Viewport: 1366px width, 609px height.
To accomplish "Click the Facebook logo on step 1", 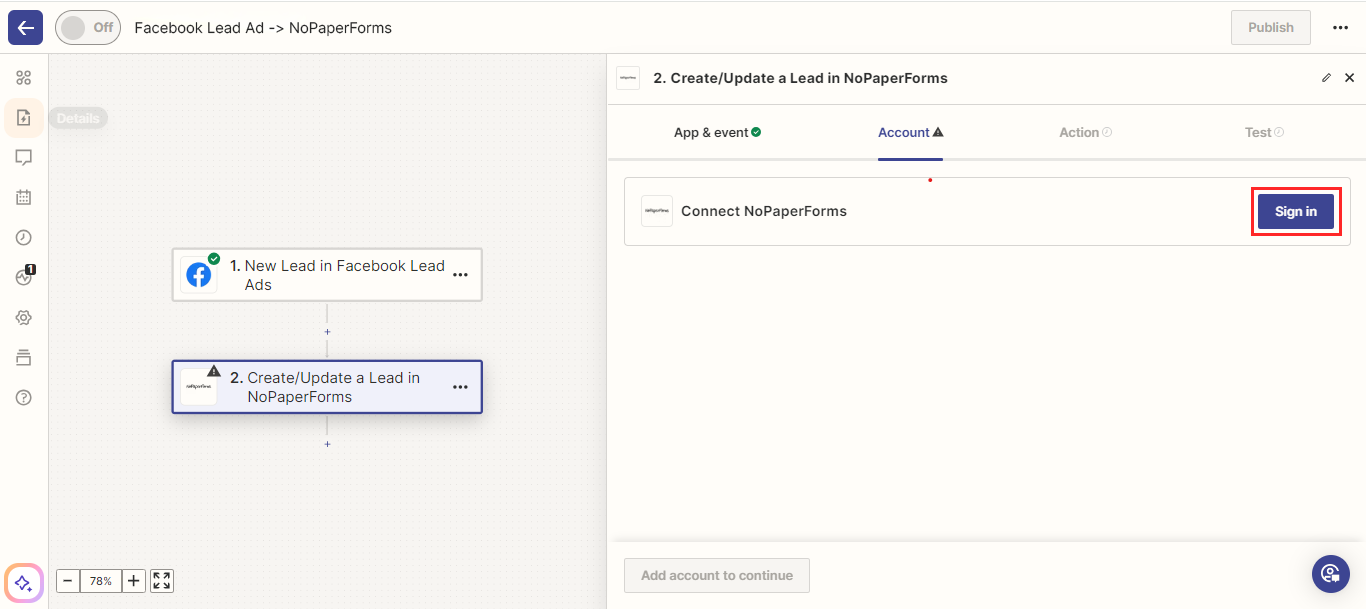I will (199, 275).
